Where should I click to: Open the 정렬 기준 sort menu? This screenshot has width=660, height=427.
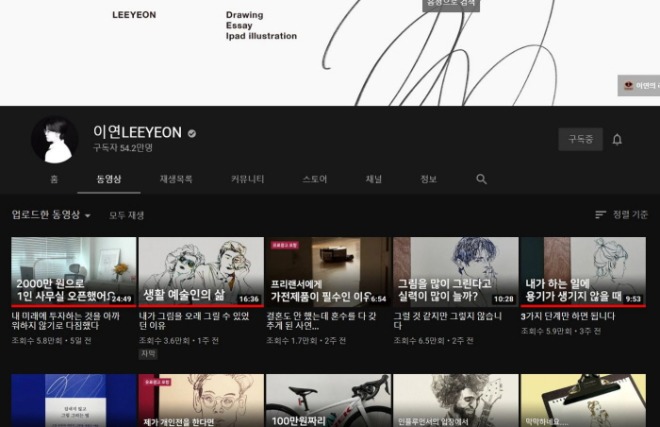tap(630, 215)
